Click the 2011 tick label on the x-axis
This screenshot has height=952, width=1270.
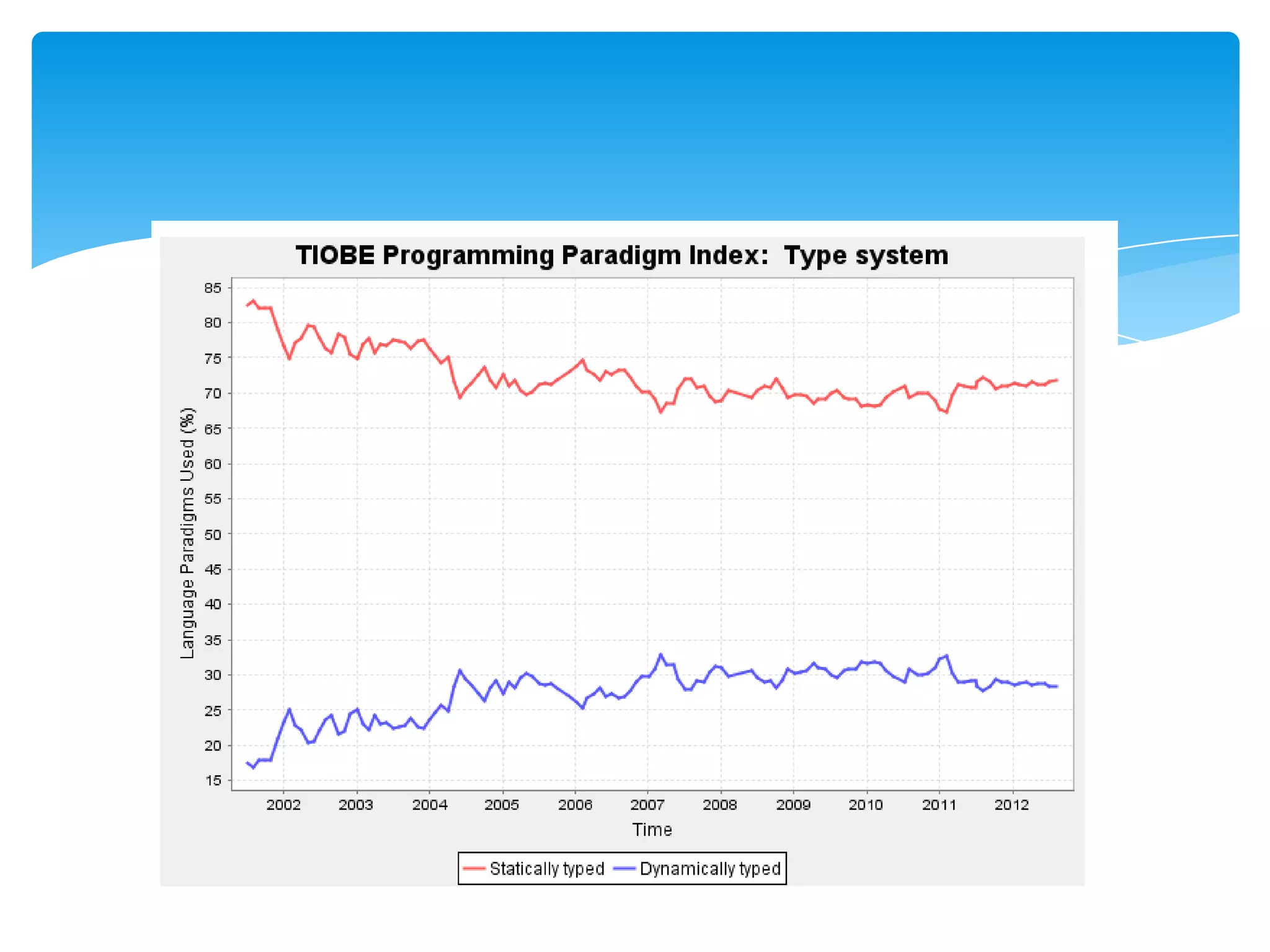pos(939,804)
